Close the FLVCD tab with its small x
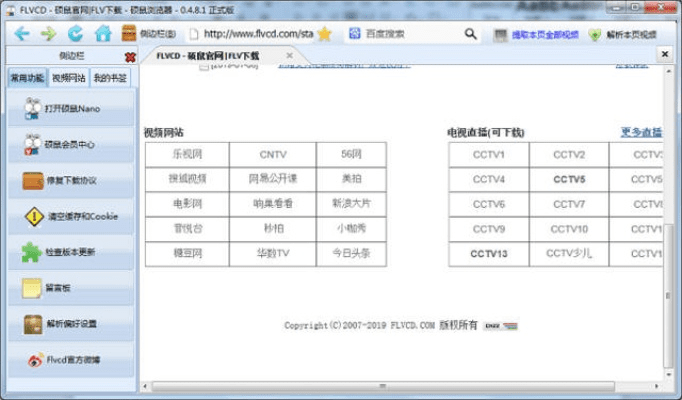The width and height of the screenshot is (682, 400). tap(290, 56)
